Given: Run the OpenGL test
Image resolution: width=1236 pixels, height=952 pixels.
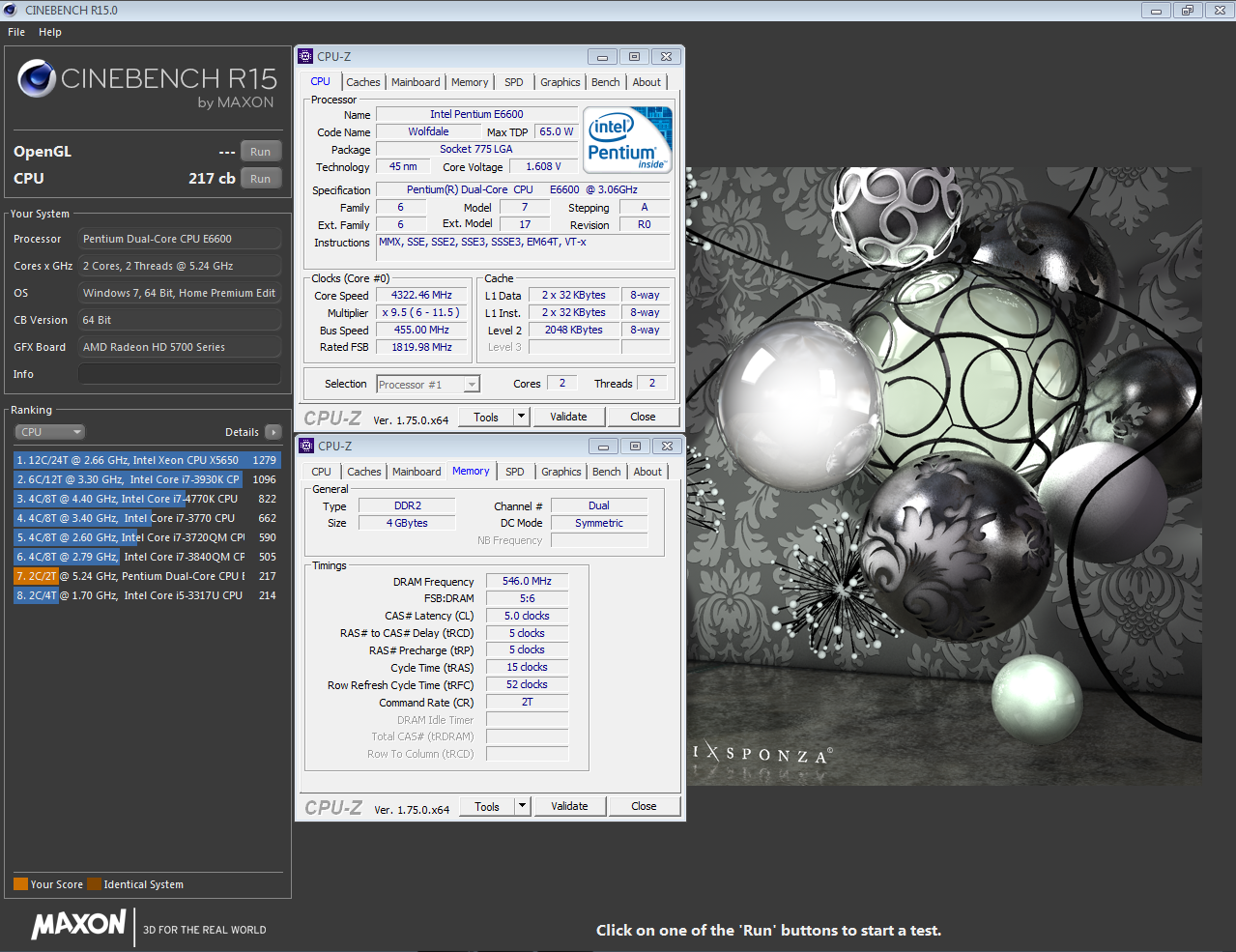Looking at the screenshot, I should (261, 152).
